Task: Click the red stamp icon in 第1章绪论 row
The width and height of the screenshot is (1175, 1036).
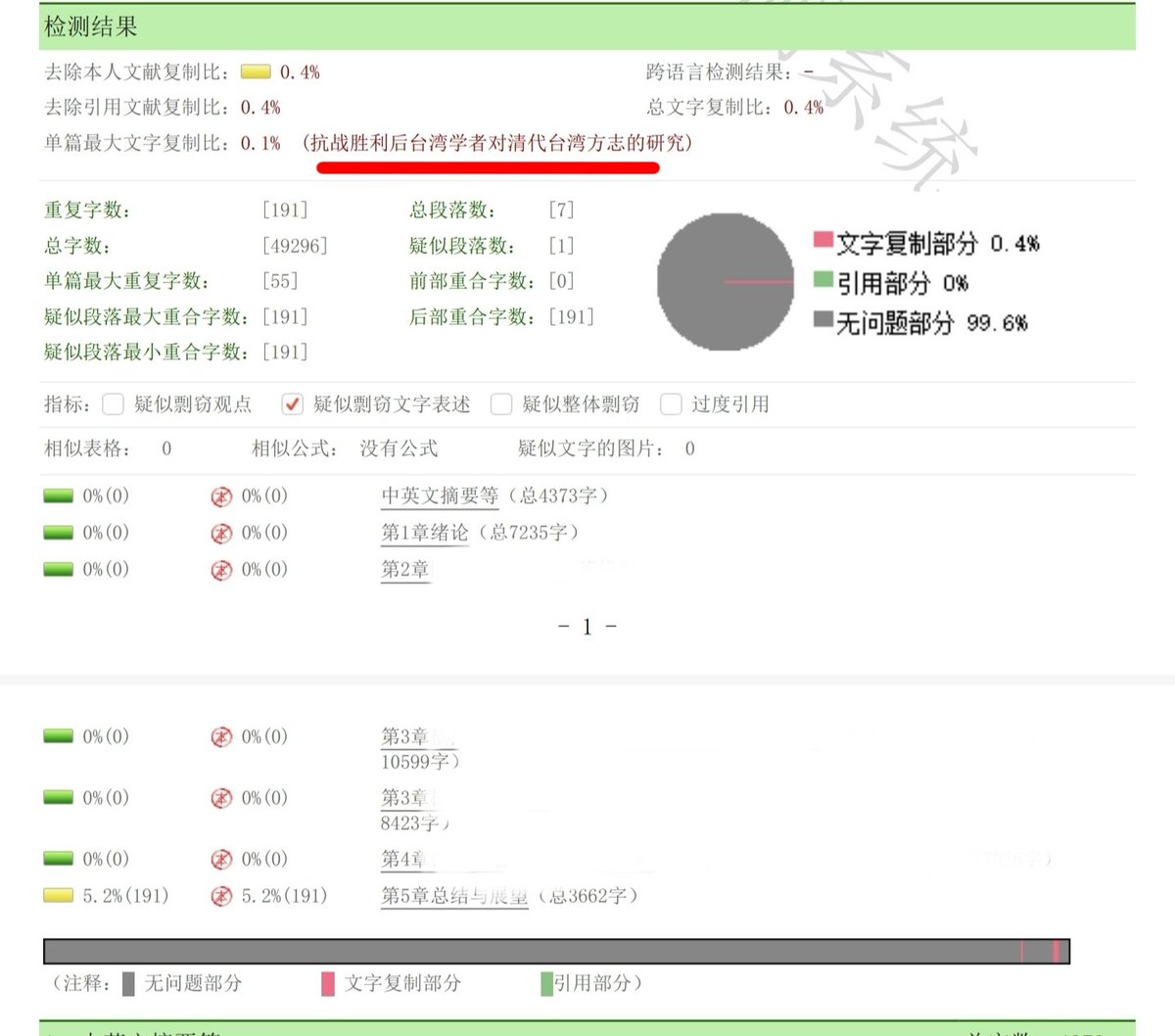Action: (x=222, y=533)
